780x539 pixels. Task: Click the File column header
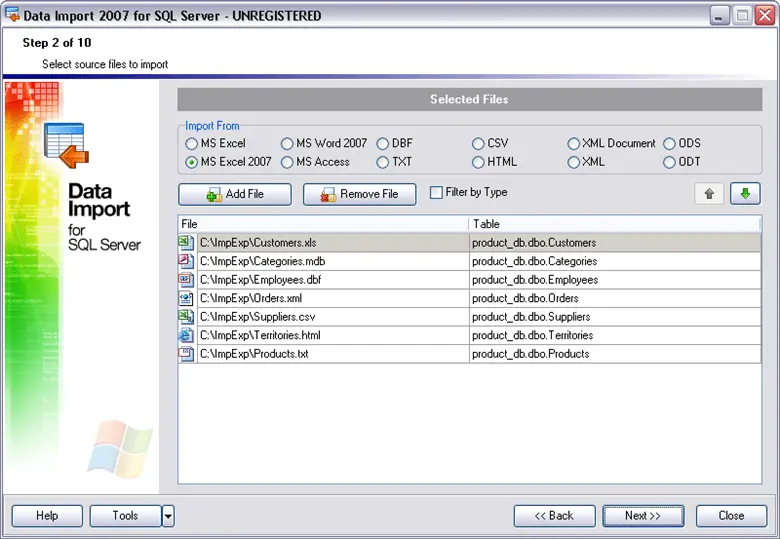click(x=323, y=224)
